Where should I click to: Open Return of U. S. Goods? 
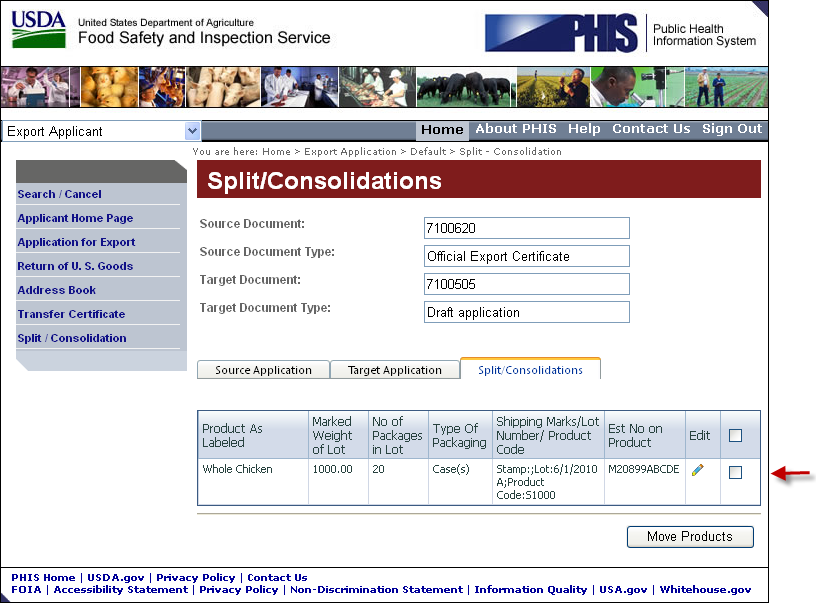point(75,266)
